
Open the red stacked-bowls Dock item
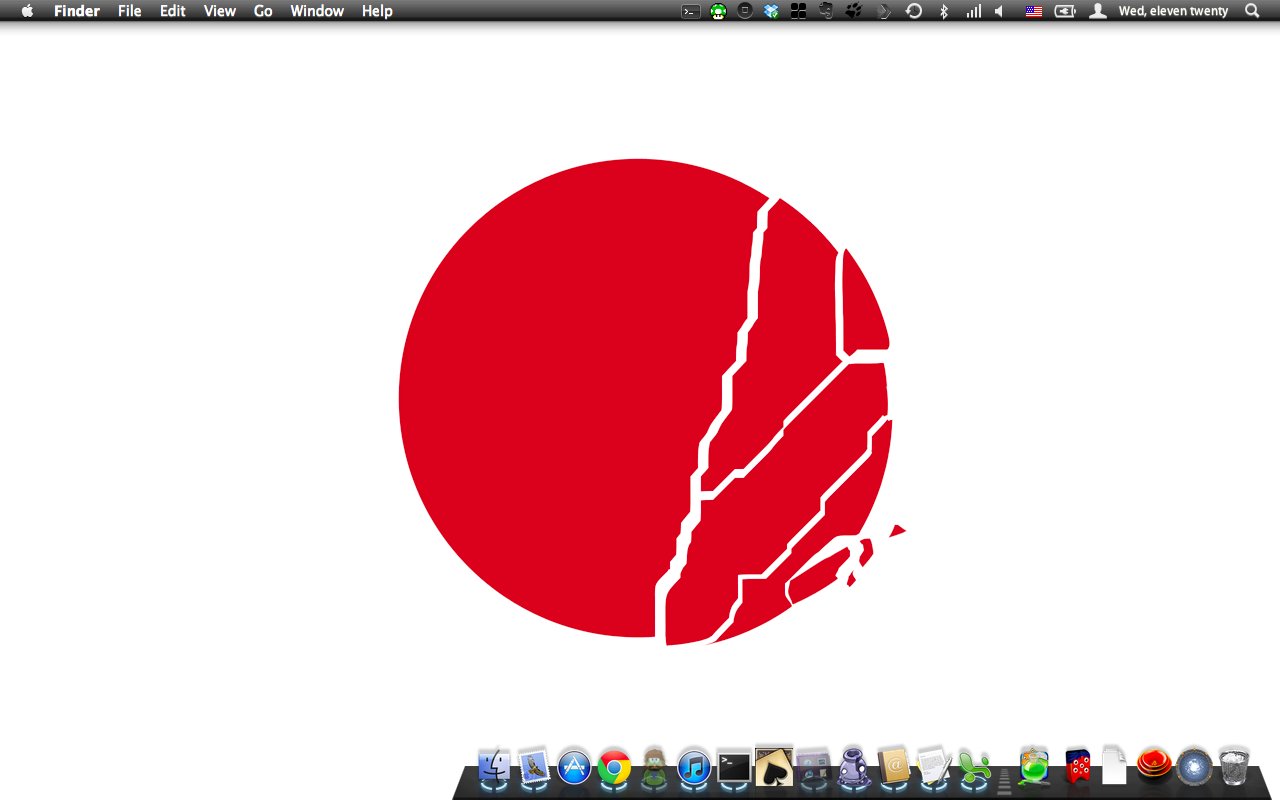pyautogui.click(x=1154, y=765)
